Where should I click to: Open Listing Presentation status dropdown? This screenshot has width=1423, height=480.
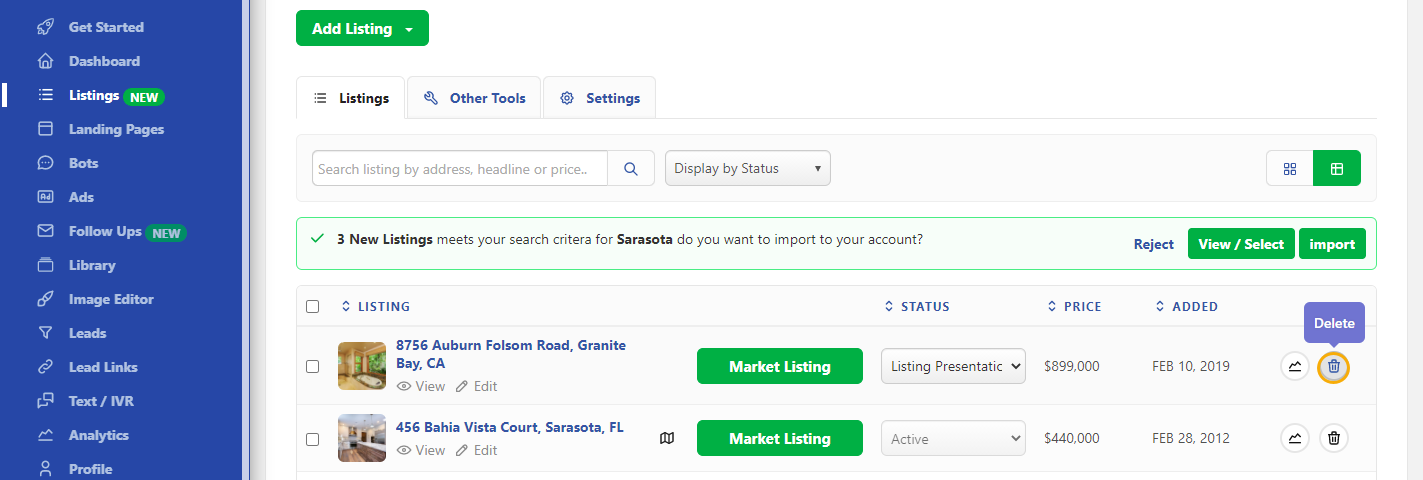point(953,366)
